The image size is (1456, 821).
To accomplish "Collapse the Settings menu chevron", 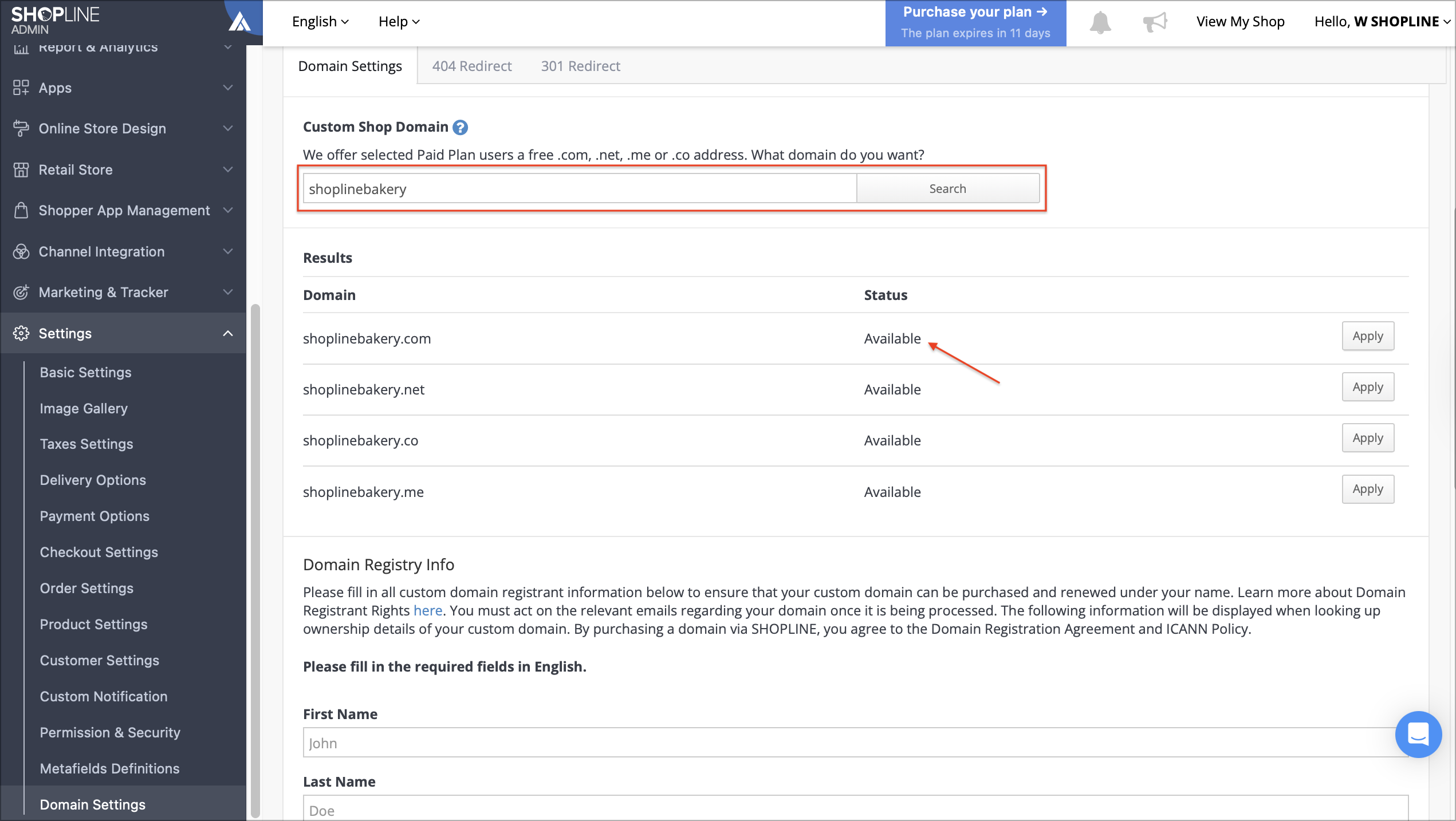I will click(228, 333).
